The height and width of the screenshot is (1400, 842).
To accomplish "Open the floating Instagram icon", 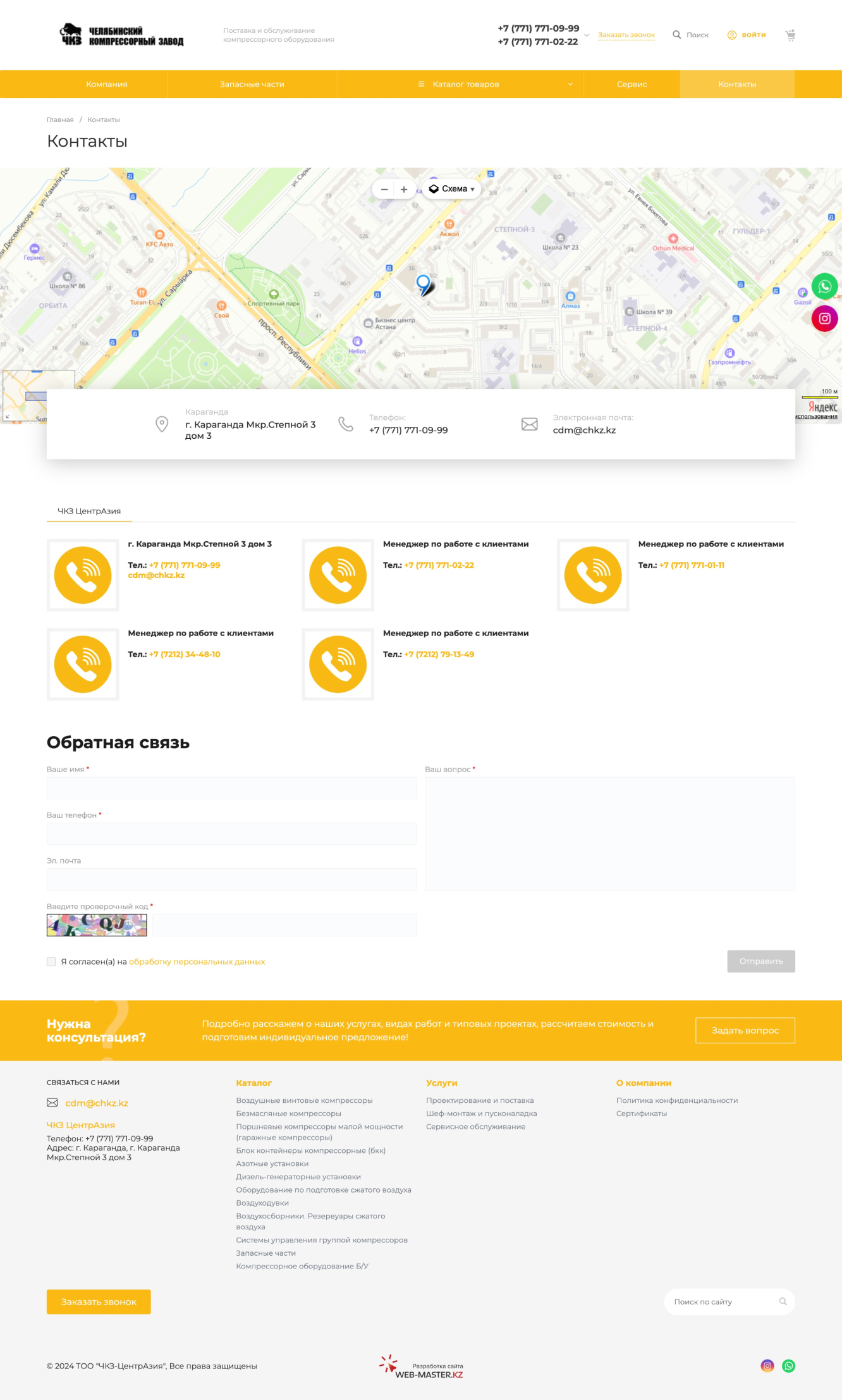I will point(824,319).
